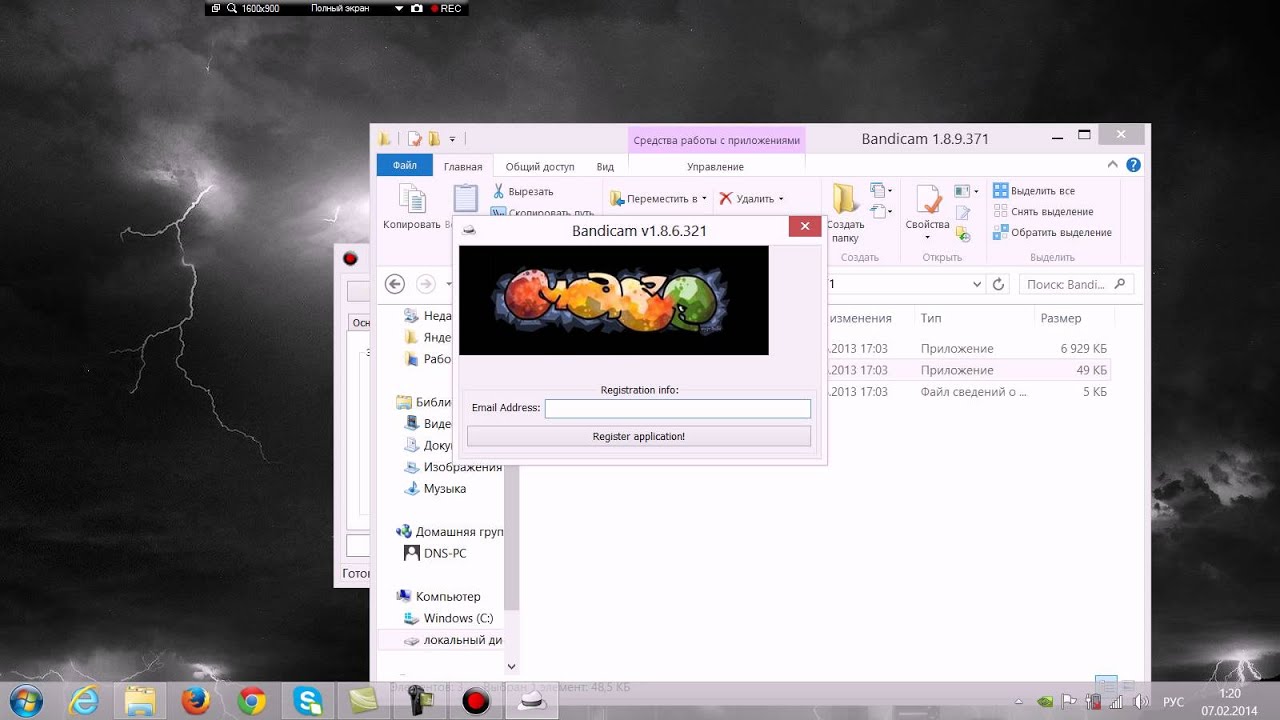Open Firefox from the taskbar
This screenshot has height=720, width=1280.
tap(196, 701)
